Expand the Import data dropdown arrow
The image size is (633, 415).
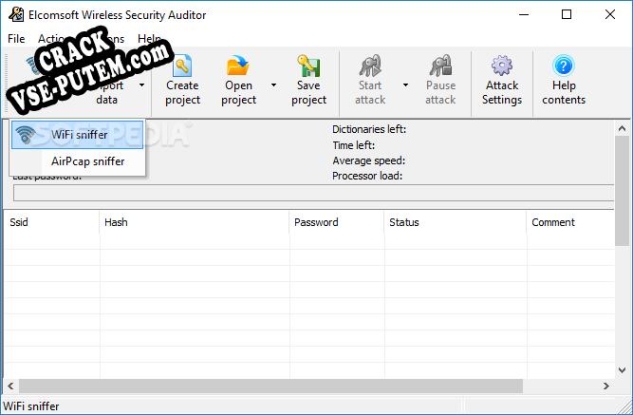[x=142, y=85]
